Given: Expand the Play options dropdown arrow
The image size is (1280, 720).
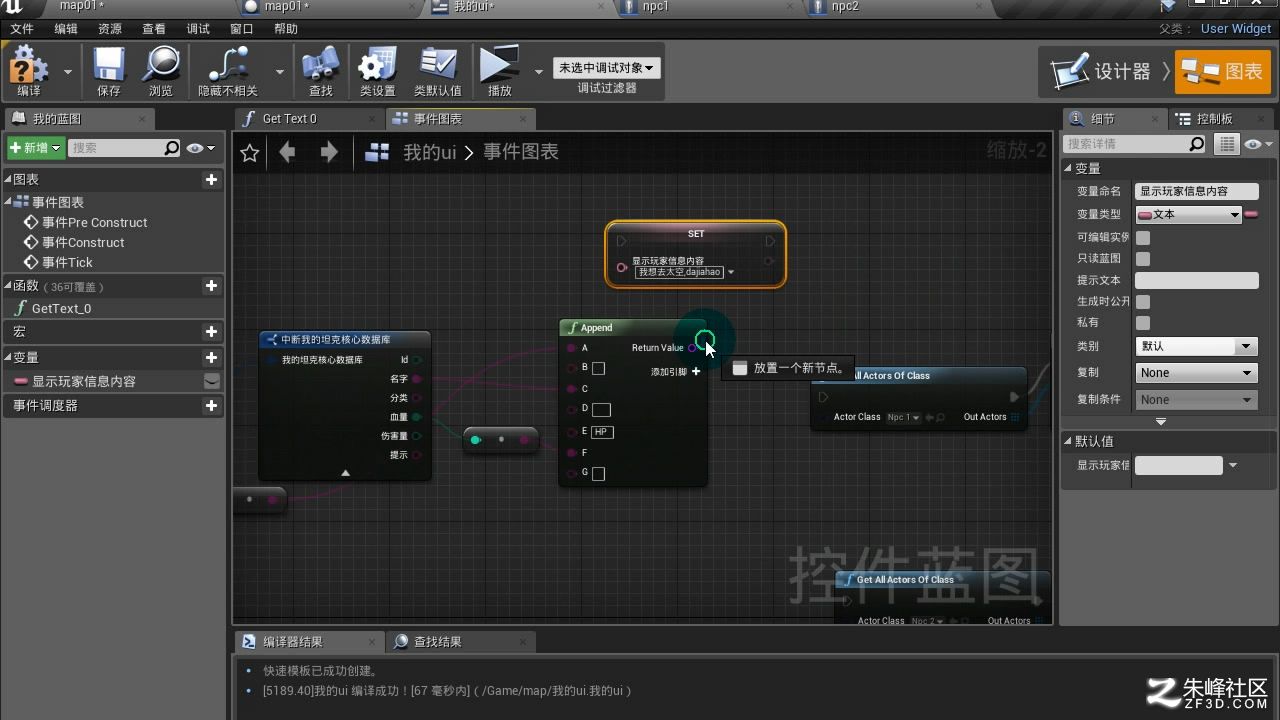Looking at the screenshot, I should (539, 72).
